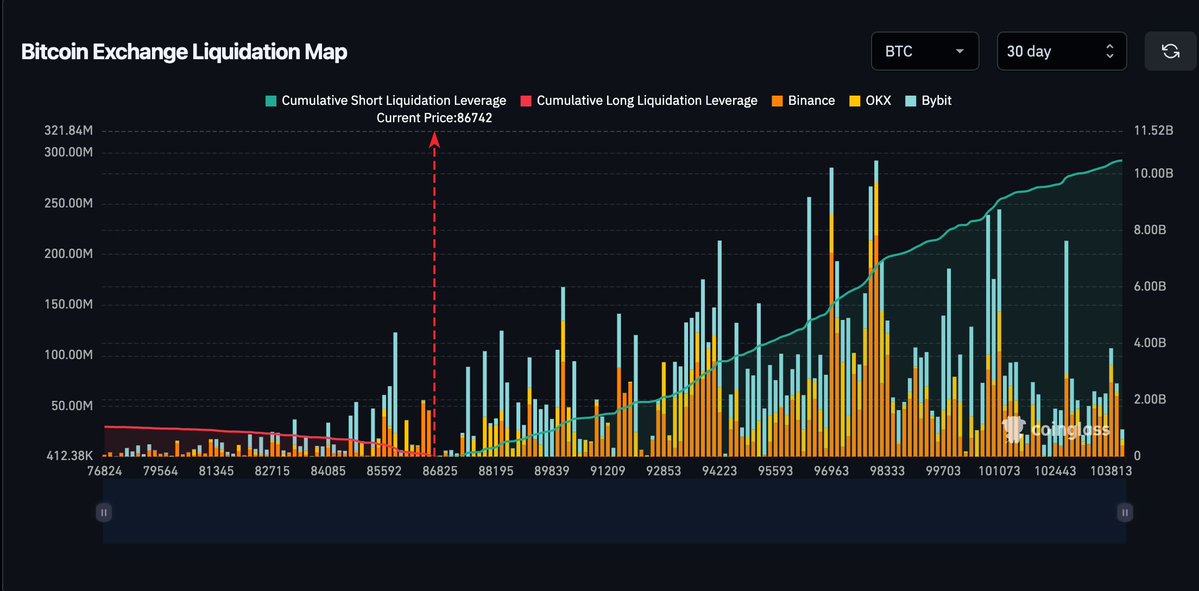Click the right range slider handle icon
This screenshot has width=1199, height=591.
click(1124, 511)
